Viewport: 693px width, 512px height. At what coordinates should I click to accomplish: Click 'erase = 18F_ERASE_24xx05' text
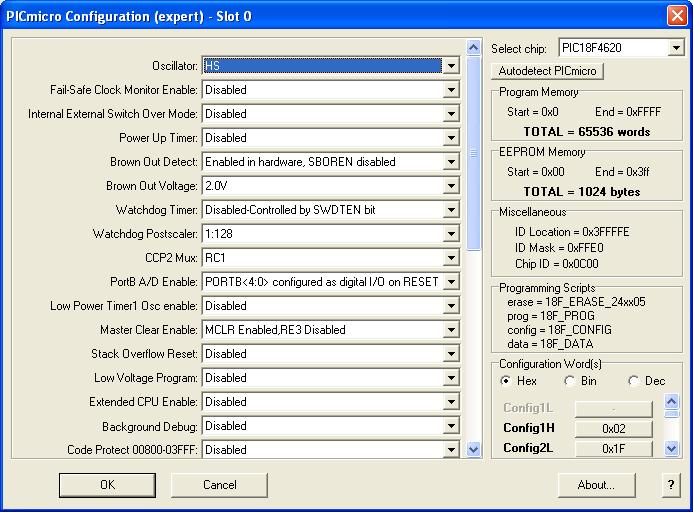pyautogui.click(x=576, y=302)
